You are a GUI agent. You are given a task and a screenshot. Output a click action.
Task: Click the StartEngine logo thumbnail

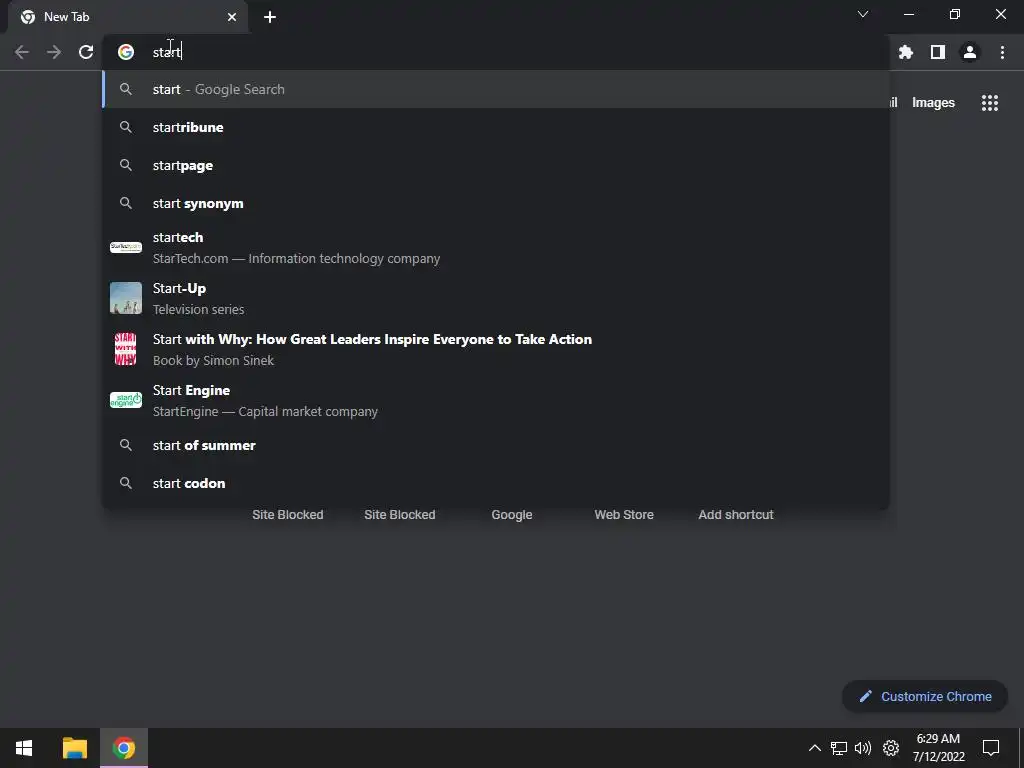(126, 400)
